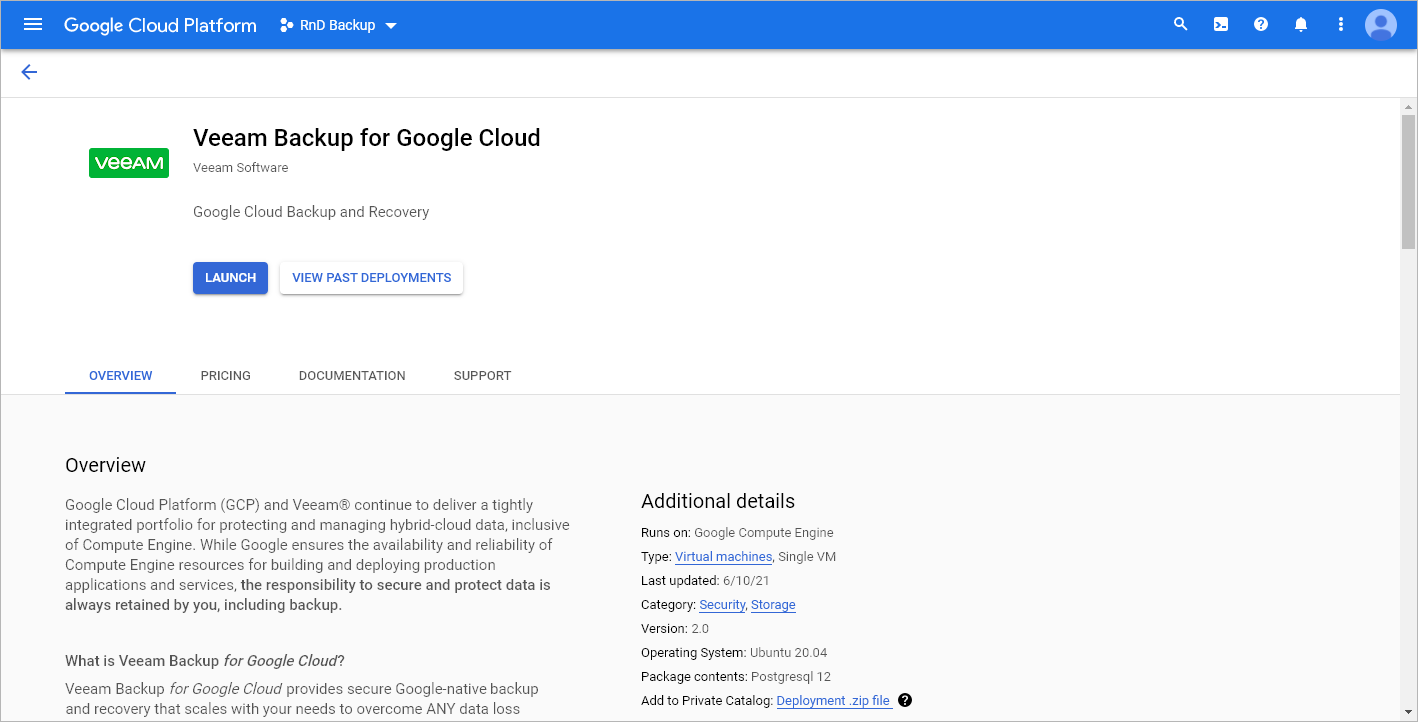Open the notifications bell
Image resolution: width=1418 pixels, height=722 pixels.
[x=1301, y=25]
